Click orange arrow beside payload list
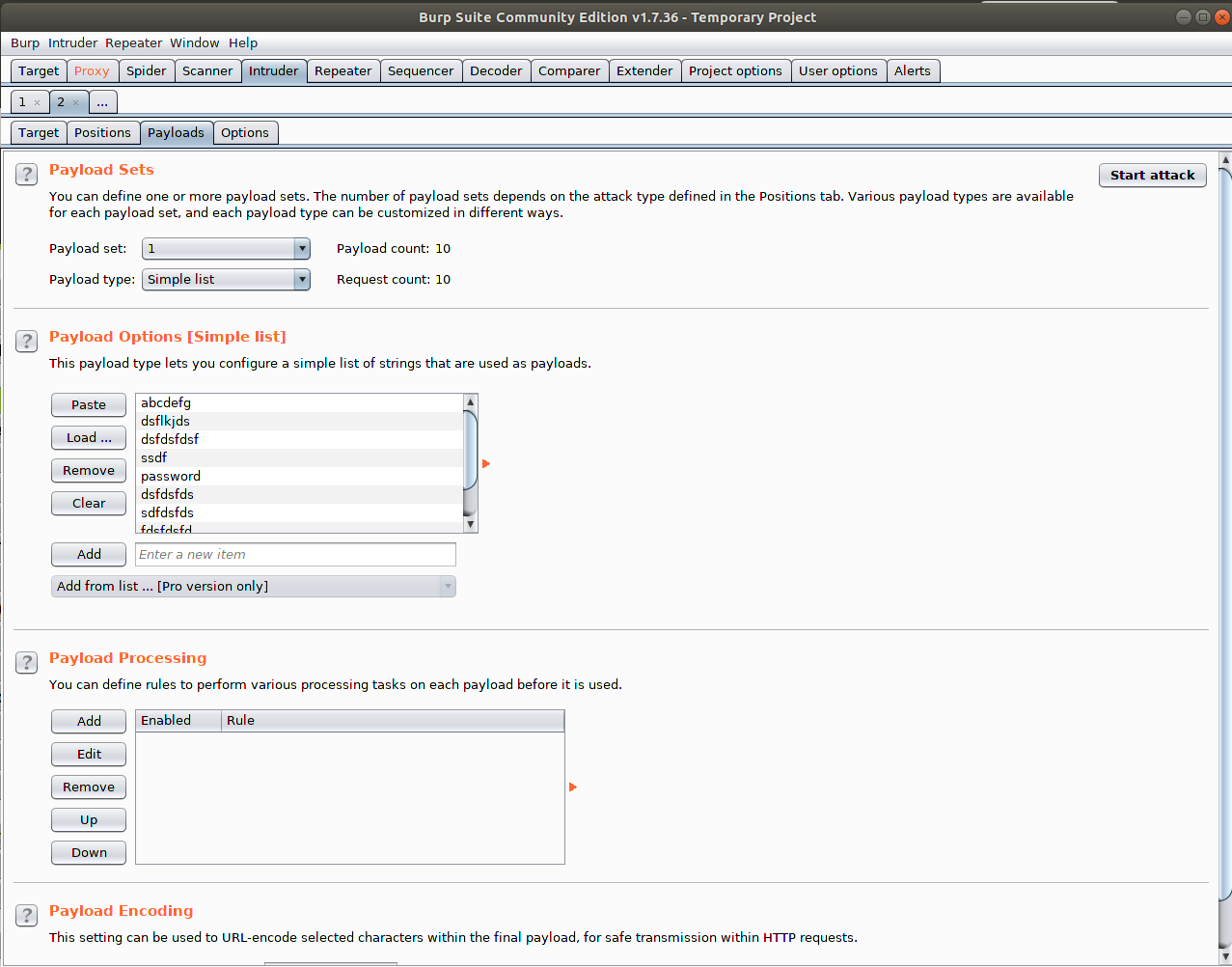Image resolution: width=1232 pixels, height=967 pixels. tap(486, 464)
